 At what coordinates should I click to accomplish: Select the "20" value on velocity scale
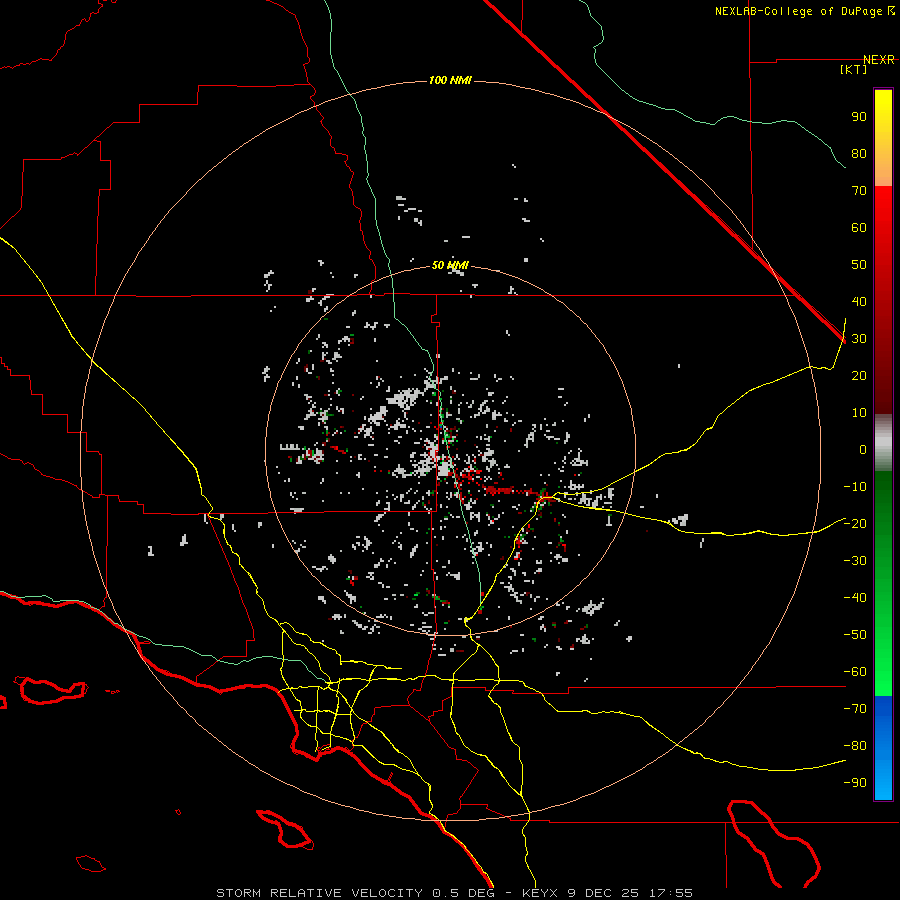(x=859, y=376)
